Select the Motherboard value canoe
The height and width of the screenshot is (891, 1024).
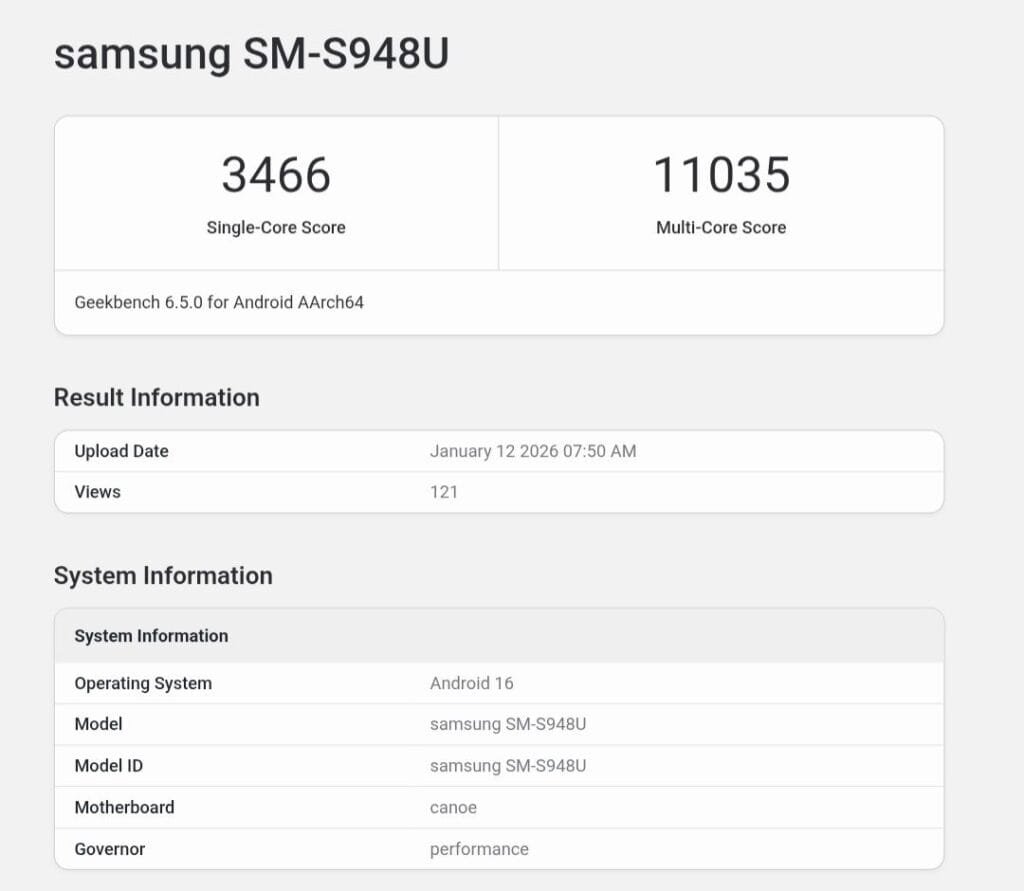pos(453,807)
